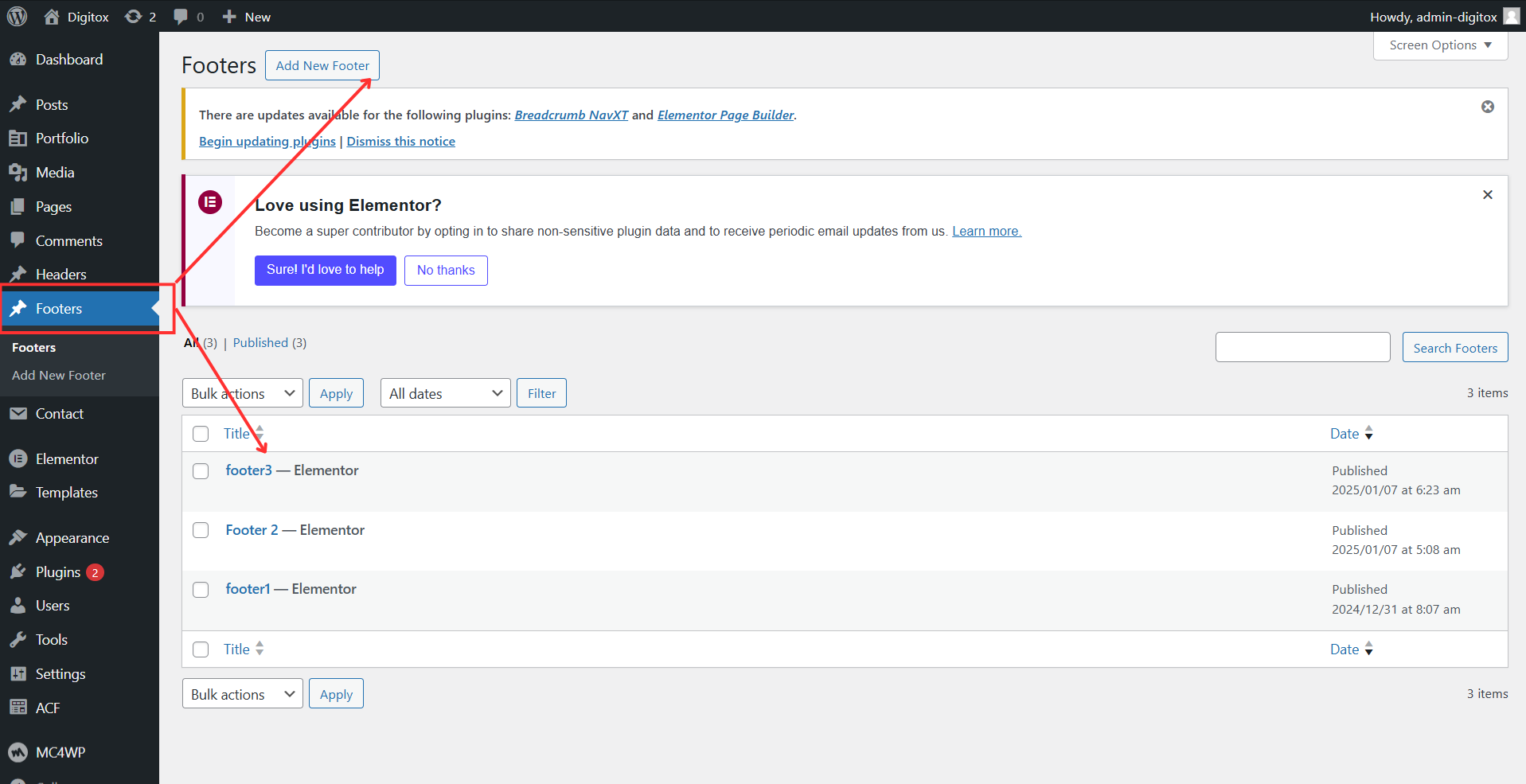
Task: Open the Learn more link
Action: pyautogui.click(x=986, y=232)
